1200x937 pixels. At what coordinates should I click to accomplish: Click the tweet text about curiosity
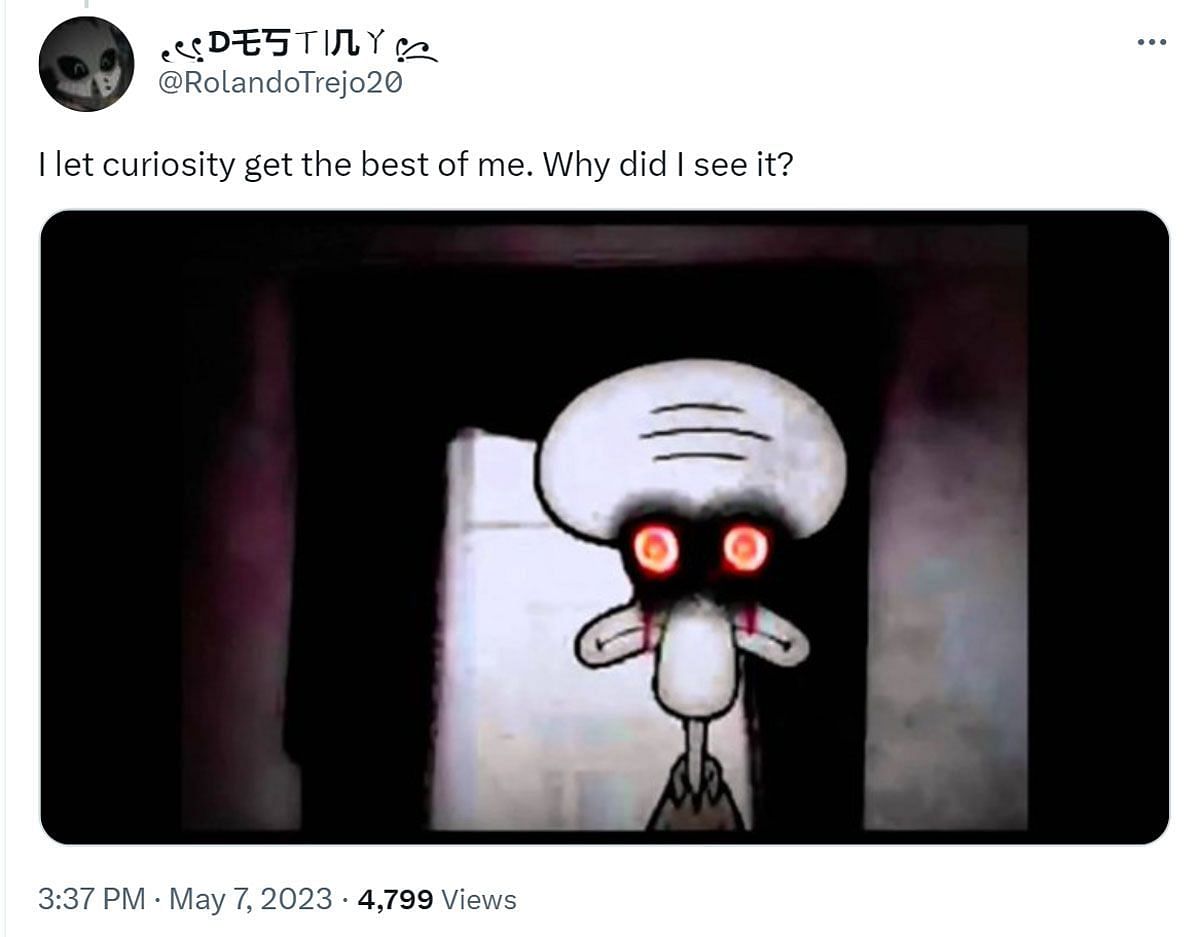[x=415, y=164]
